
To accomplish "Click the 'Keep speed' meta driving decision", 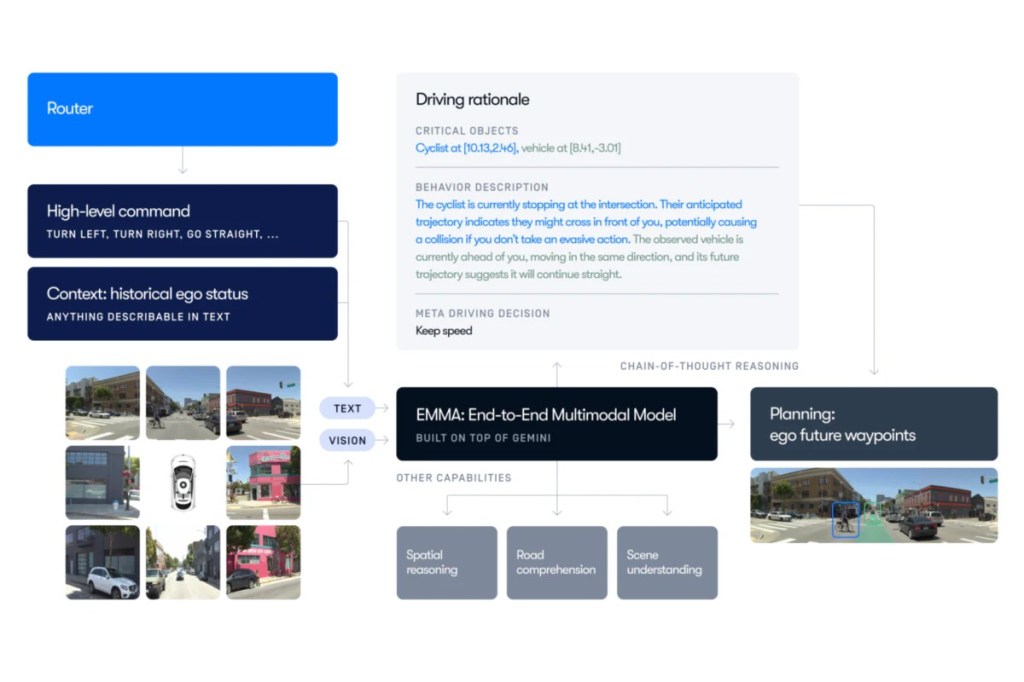I will (x=444, y=331).
